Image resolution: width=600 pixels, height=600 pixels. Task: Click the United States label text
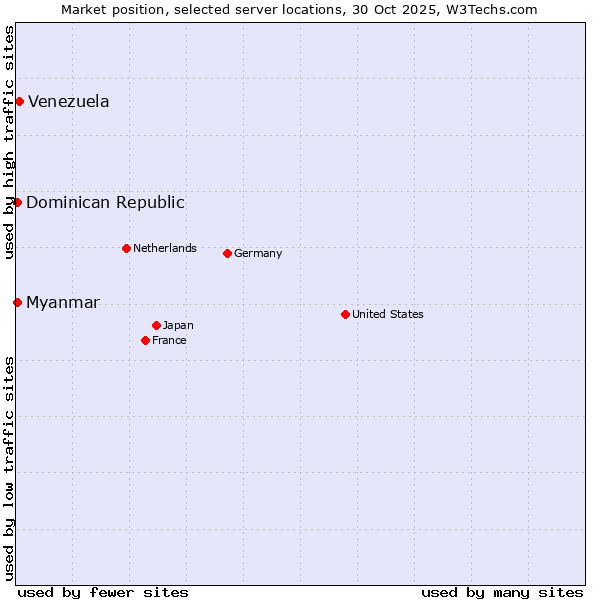[388, 314]
